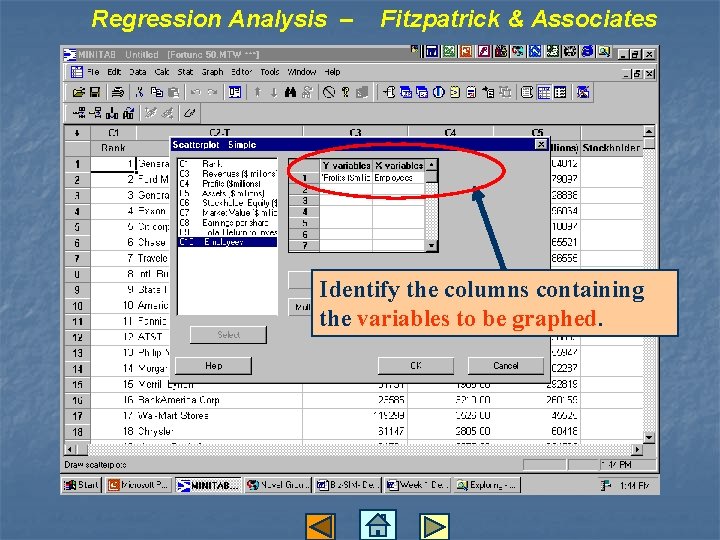The height and width of the screenshot is (540, 720).
Task: Click the Save floppy disk icon
Action: [x=95, y=92]
